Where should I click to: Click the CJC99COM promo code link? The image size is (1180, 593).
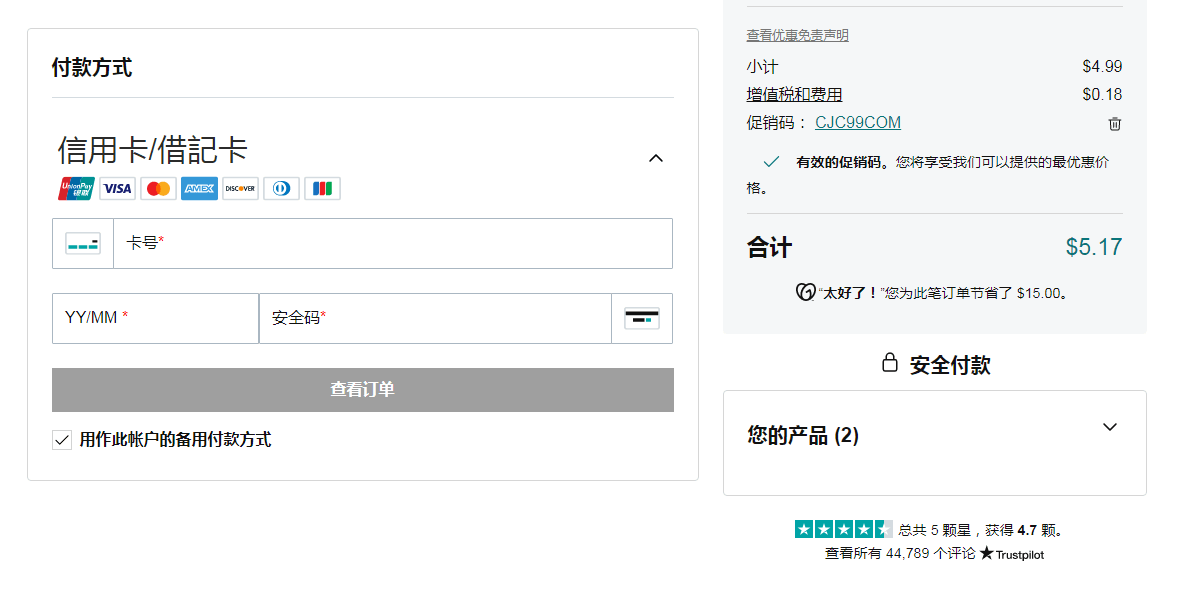[859, 122]
